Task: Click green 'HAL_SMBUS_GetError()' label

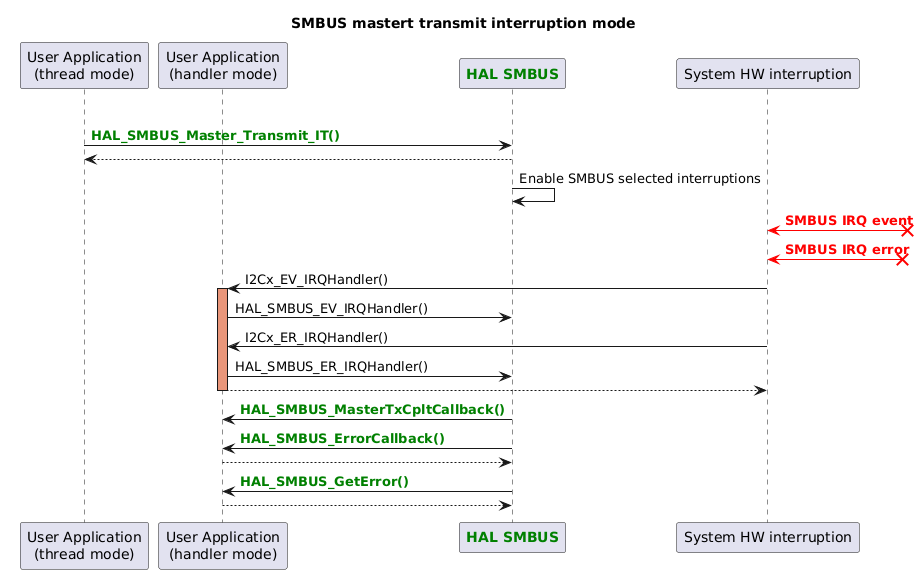Action: 324,481
